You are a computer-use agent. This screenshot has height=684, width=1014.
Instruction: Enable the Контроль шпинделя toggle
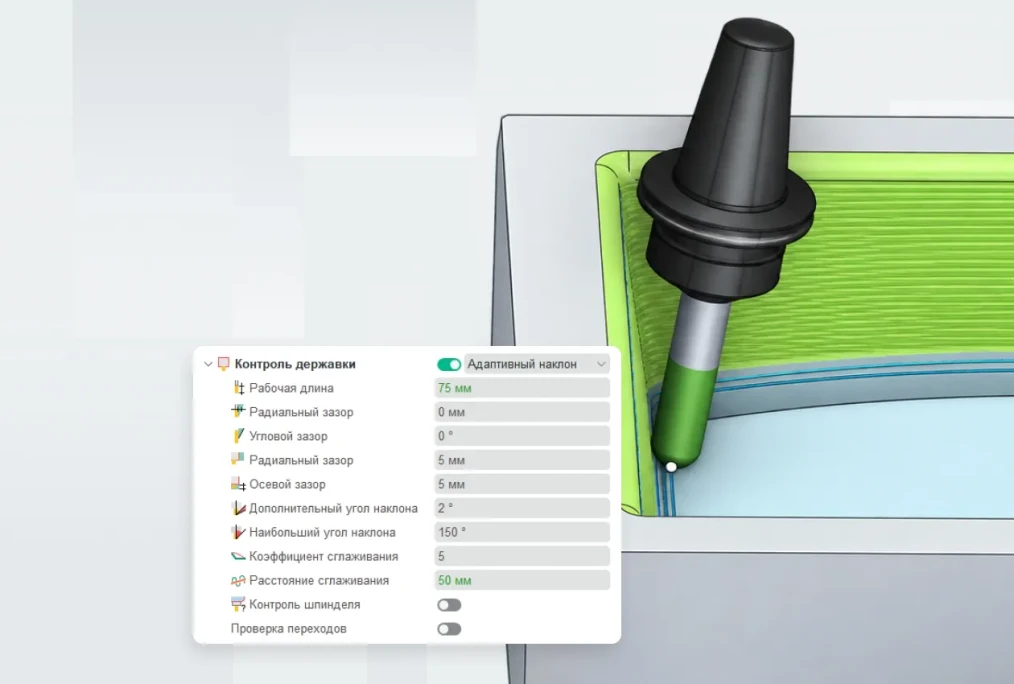tap(449, 605)
